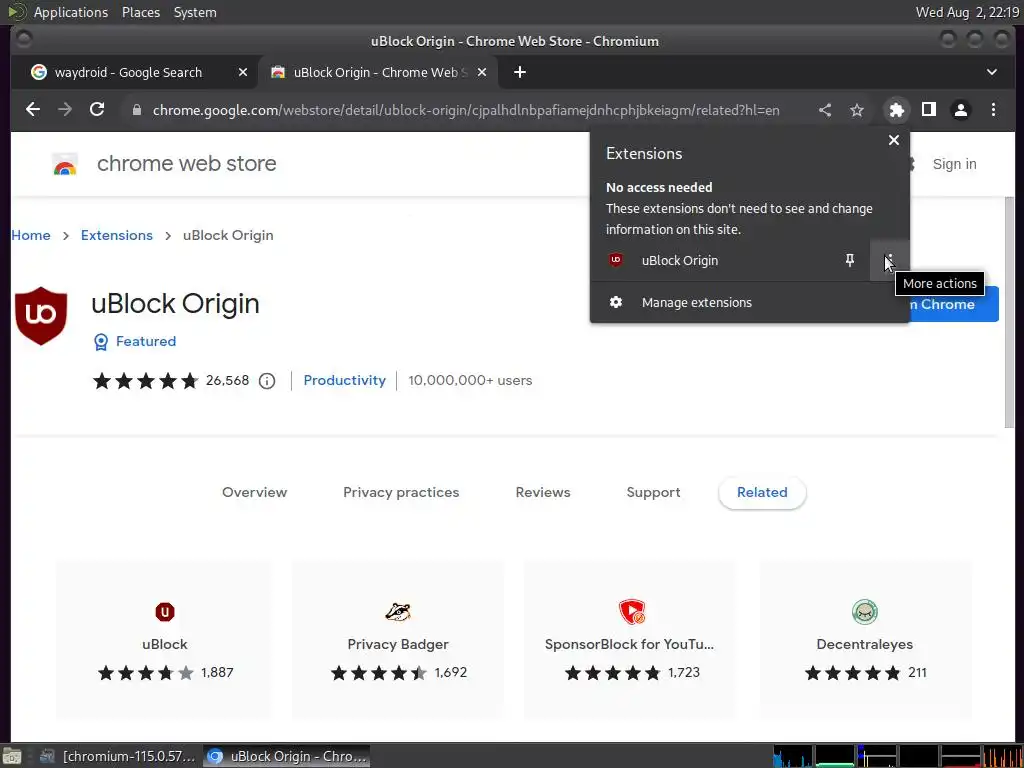Open the share page icon in address bar
This screenshot has width=1024, height=768.
point(825,110)
